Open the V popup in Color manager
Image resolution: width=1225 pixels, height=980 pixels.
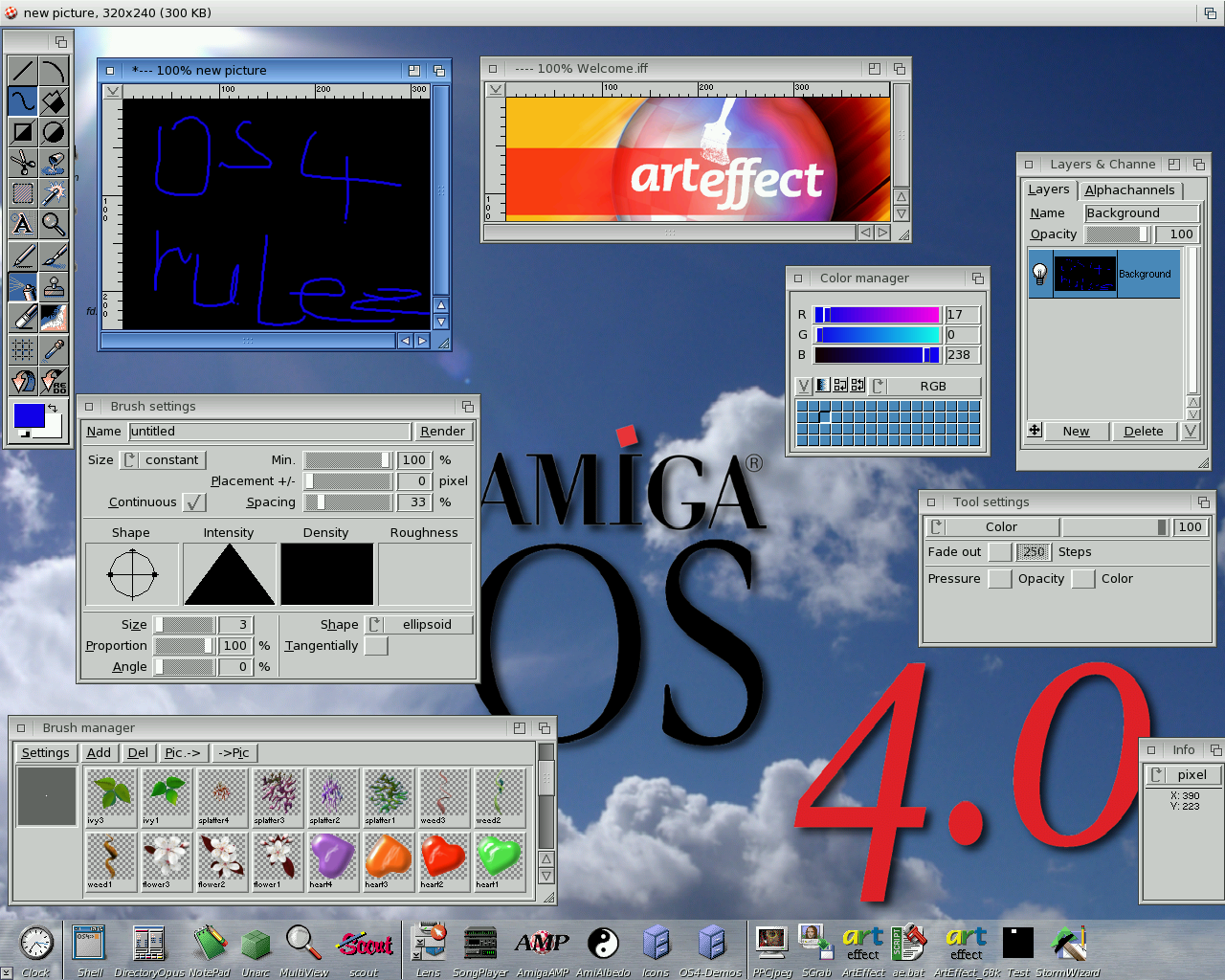804,386
